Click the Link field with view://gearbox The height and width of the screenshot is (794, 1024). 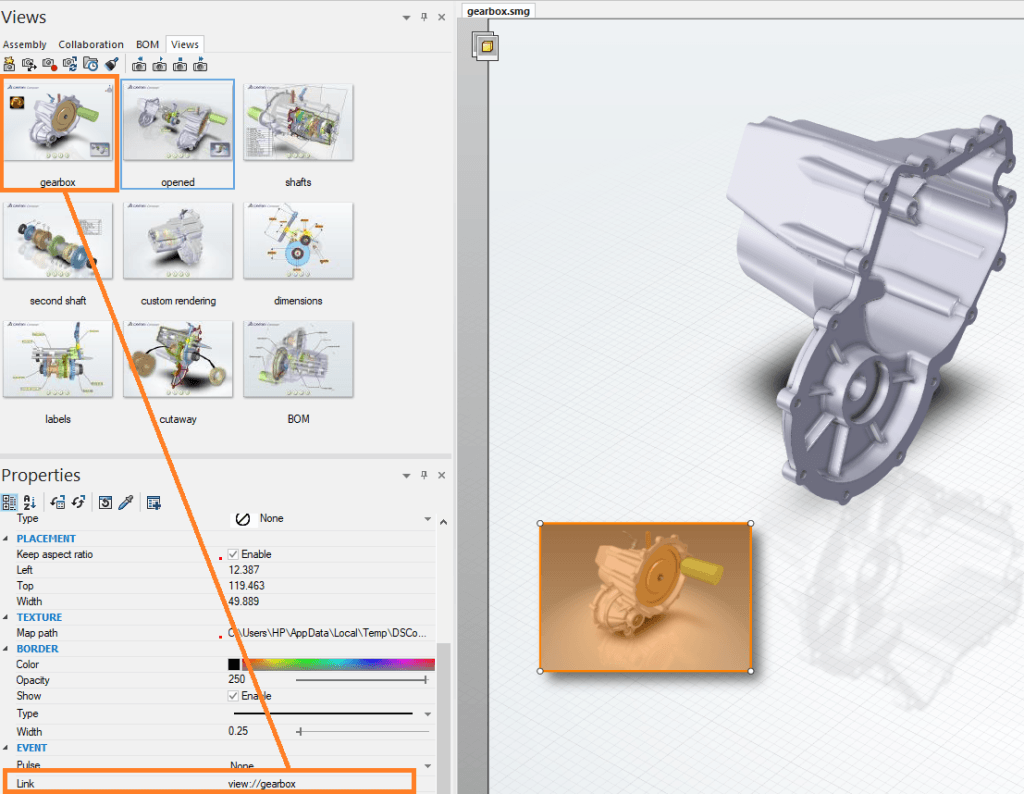coord(320,784)
